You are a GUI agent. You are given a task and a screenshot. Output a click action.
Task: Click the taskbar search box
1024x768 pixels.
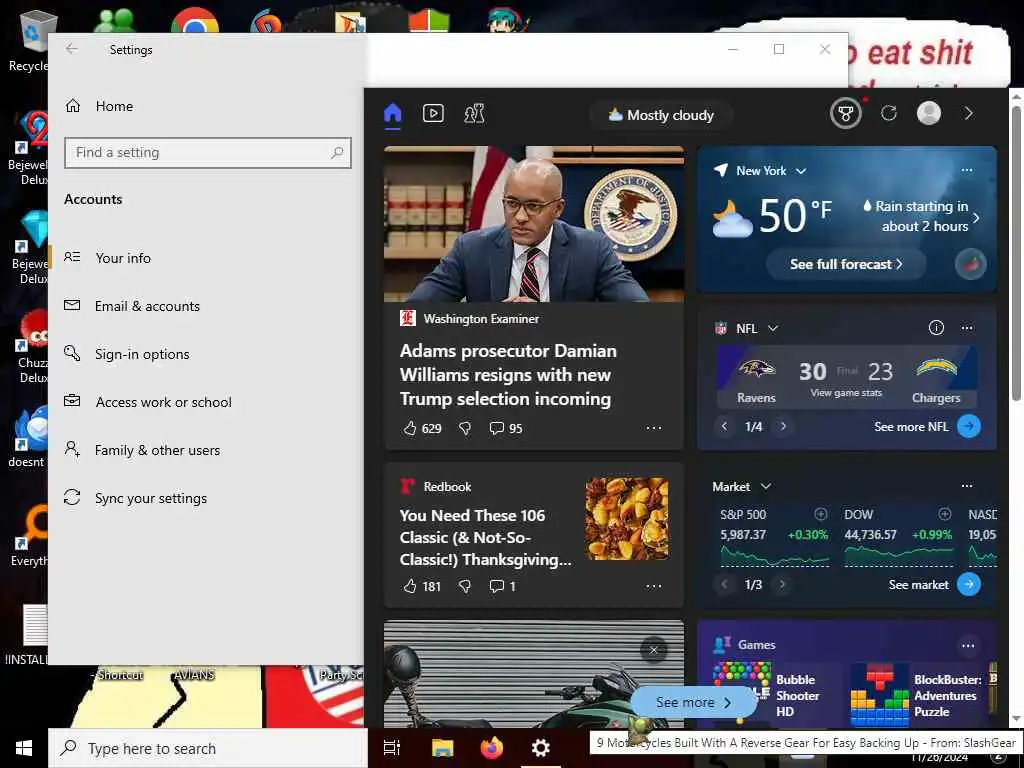(208, 748)
